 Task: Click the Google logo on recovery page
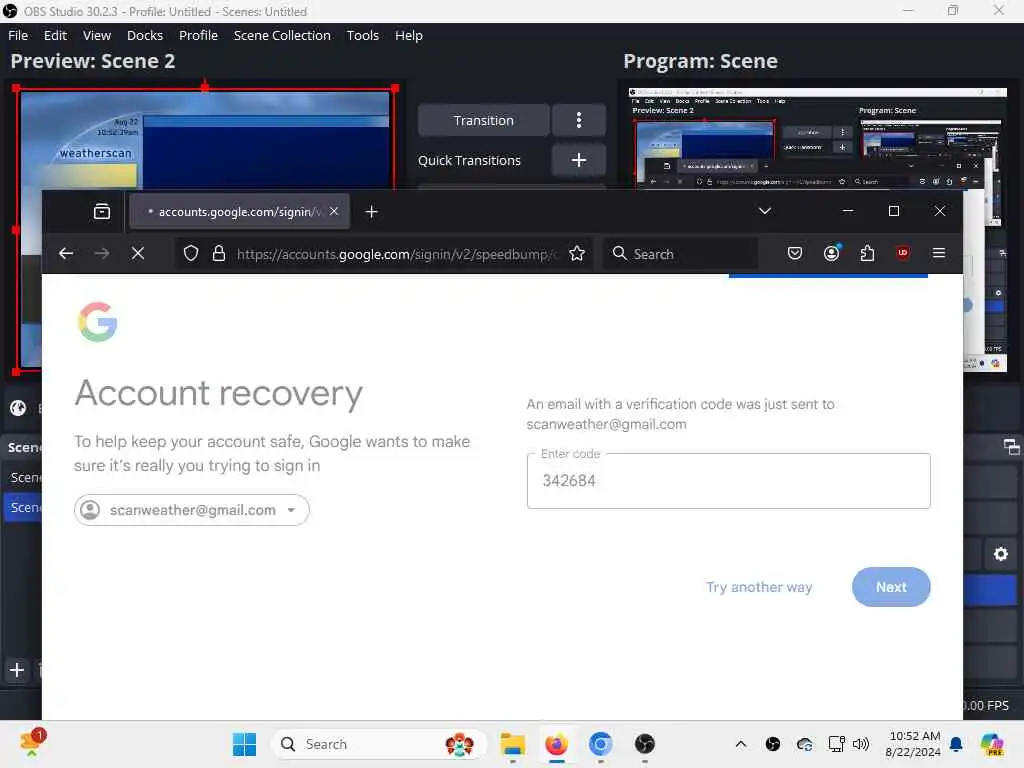click(x=97, y=322)
